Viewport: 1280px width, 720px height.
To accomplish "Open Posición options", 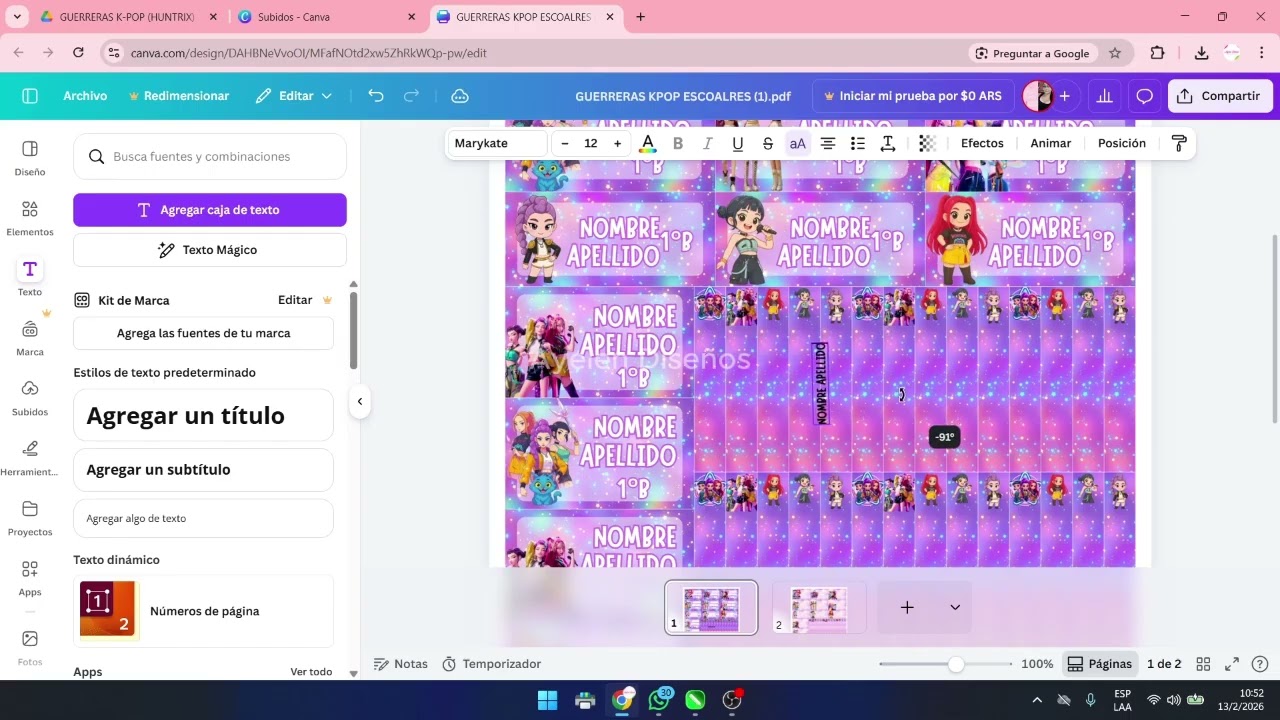I will (1122, 143).
